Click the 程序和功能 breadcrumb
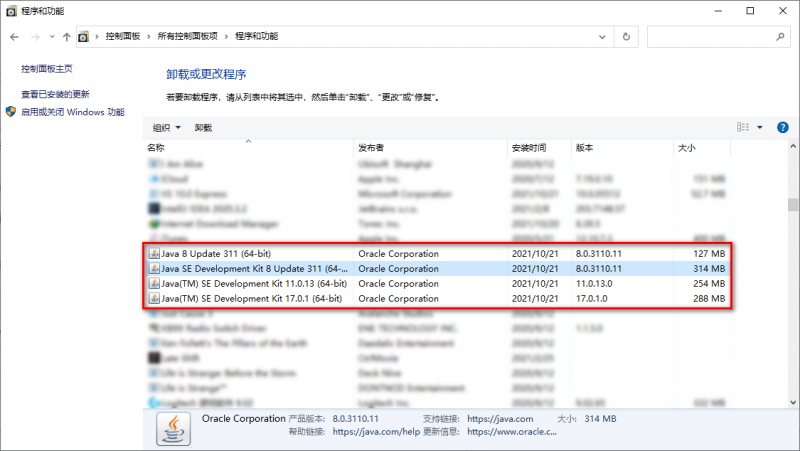Image resolution: width=800 pixels, height=451 pixels. click(257, 36)
